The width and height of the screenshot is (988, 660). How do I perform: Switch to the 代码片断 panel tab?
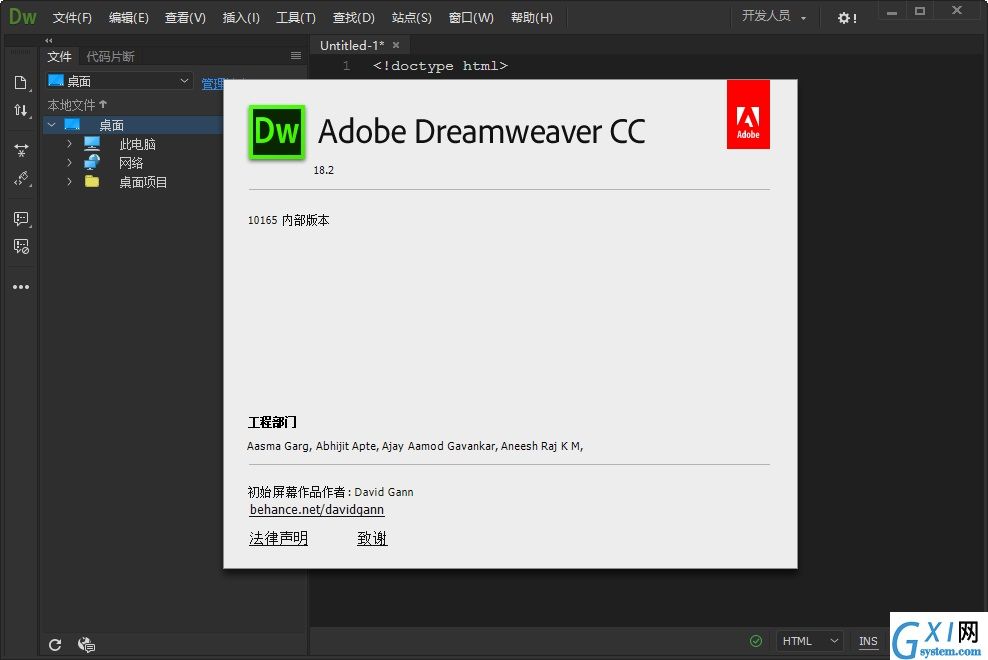(110, 56)
